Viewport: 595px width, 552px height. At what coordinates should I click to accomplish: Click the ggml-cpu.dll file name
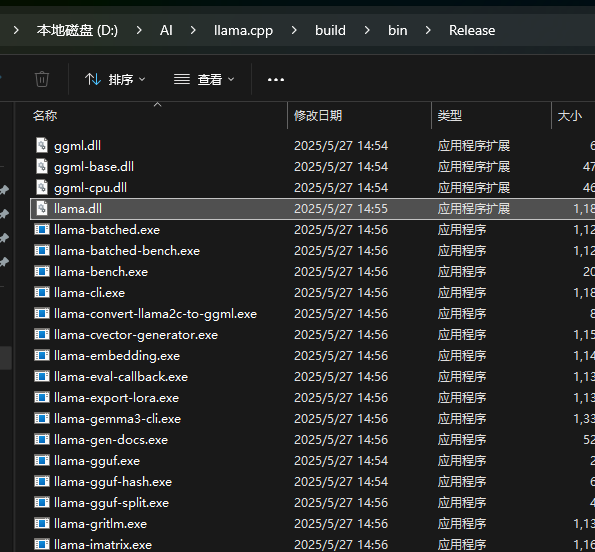point(90,188)
